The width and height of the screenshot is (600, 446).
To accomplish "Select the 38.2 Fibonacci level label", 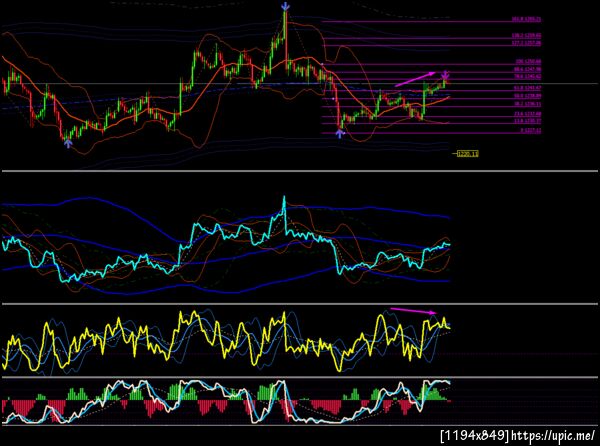I will (527, 104).
